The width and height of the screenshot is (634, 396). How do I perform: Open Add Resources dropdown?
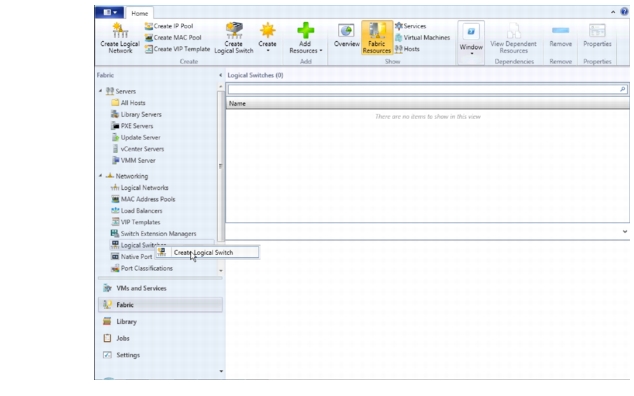tap(305, 38)
